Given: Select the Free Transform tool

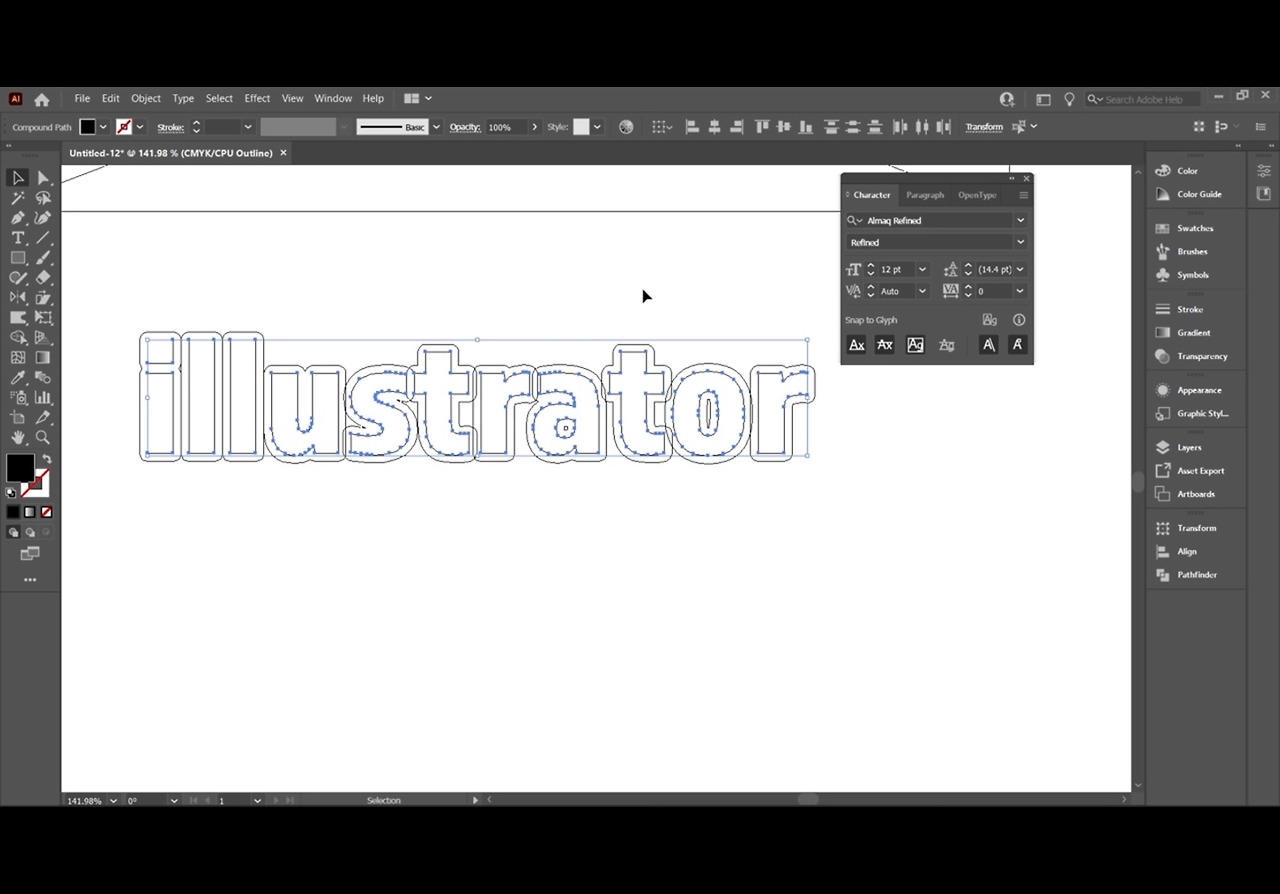Looking at the screenshot, I should pos(43,318).
